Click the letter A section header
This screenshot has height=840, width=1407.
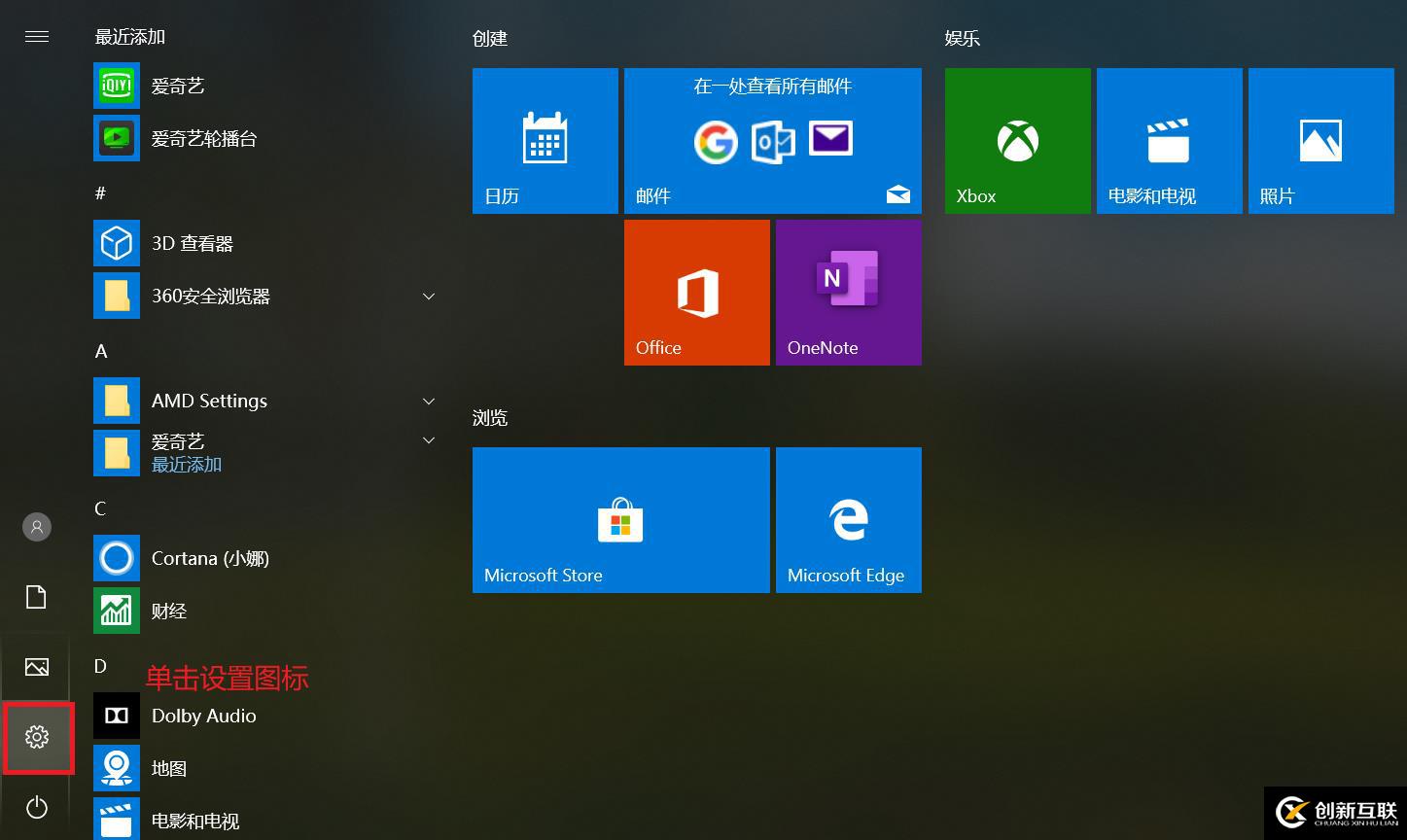[x=101, y=351]
